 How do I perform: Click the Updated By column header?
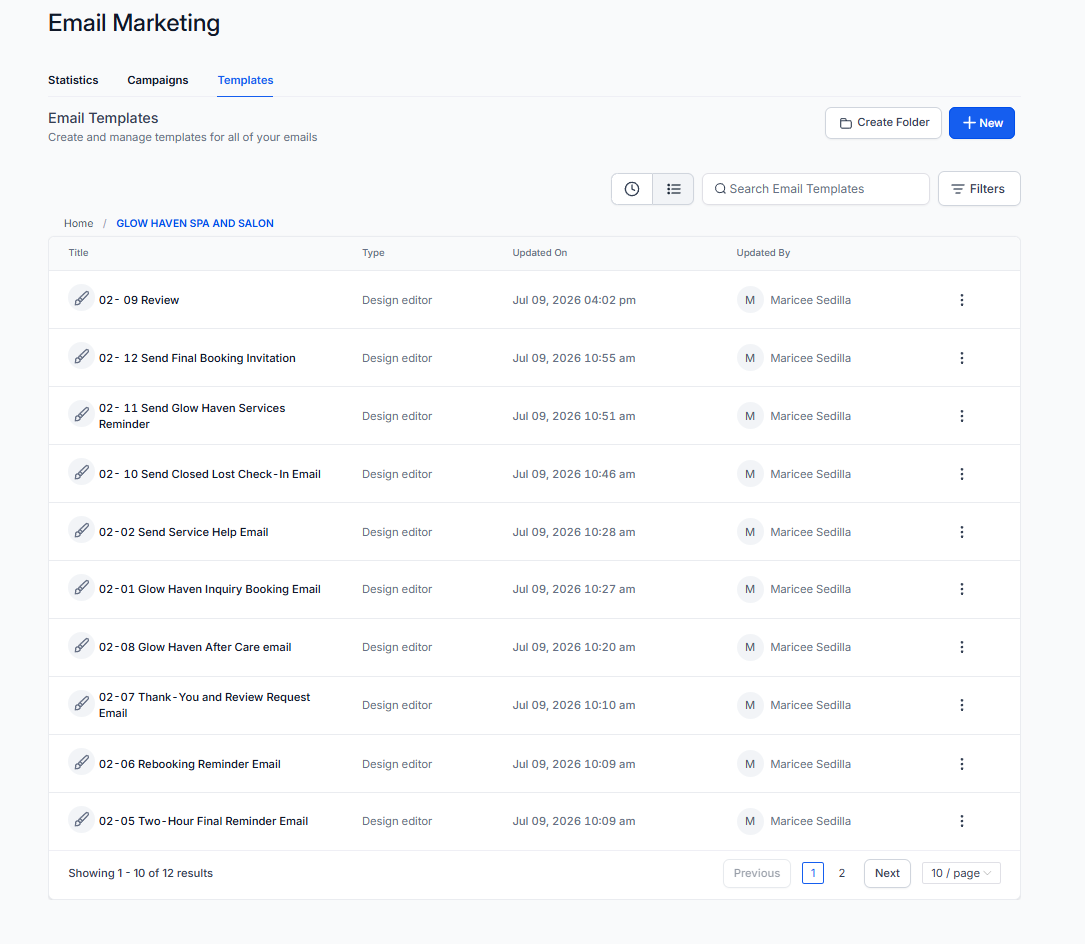[763, 253]
